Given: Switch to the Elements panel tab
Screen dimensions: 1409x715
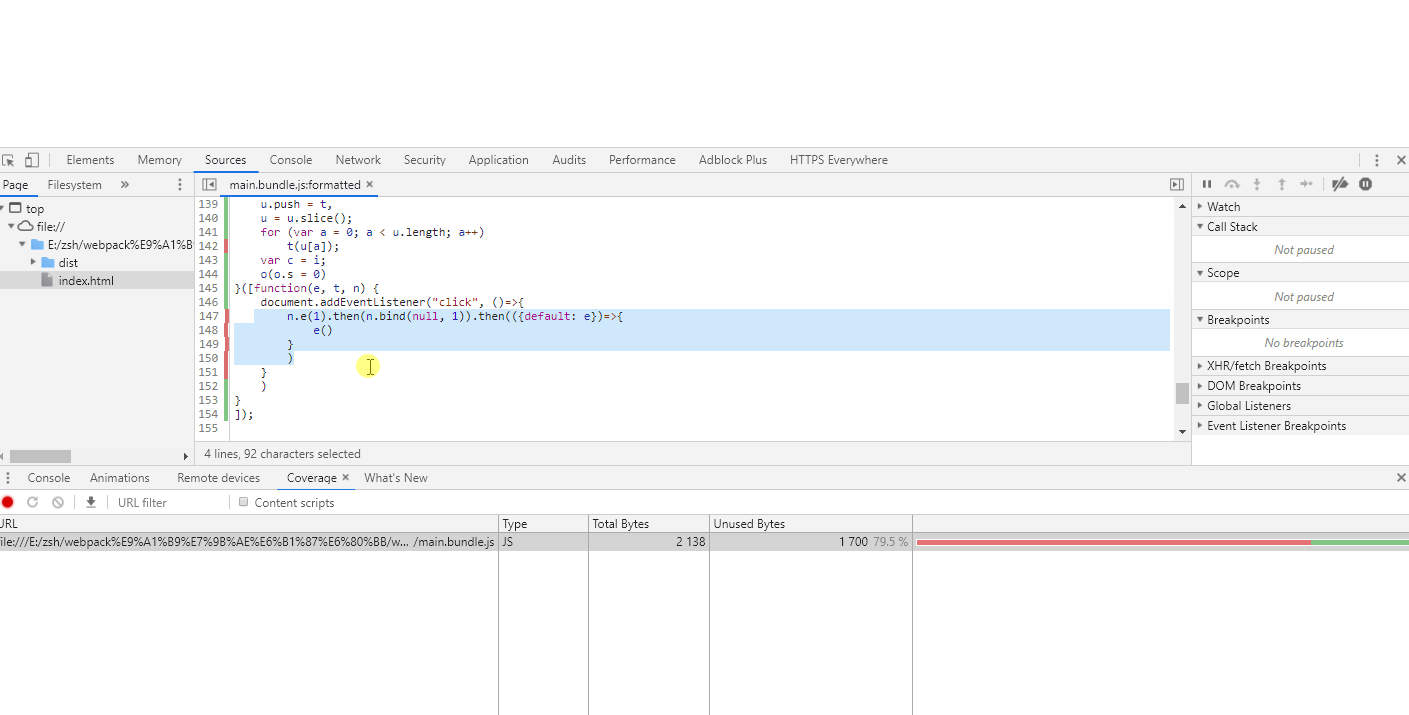Looking at the screenshot, I should pos(90,160).
